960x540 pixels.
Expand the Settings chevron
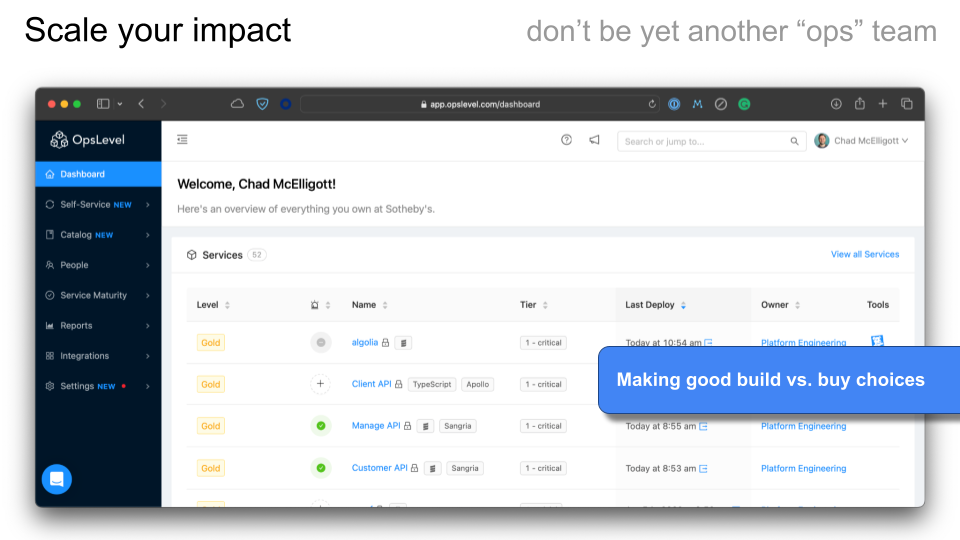[x=148, y=386]
